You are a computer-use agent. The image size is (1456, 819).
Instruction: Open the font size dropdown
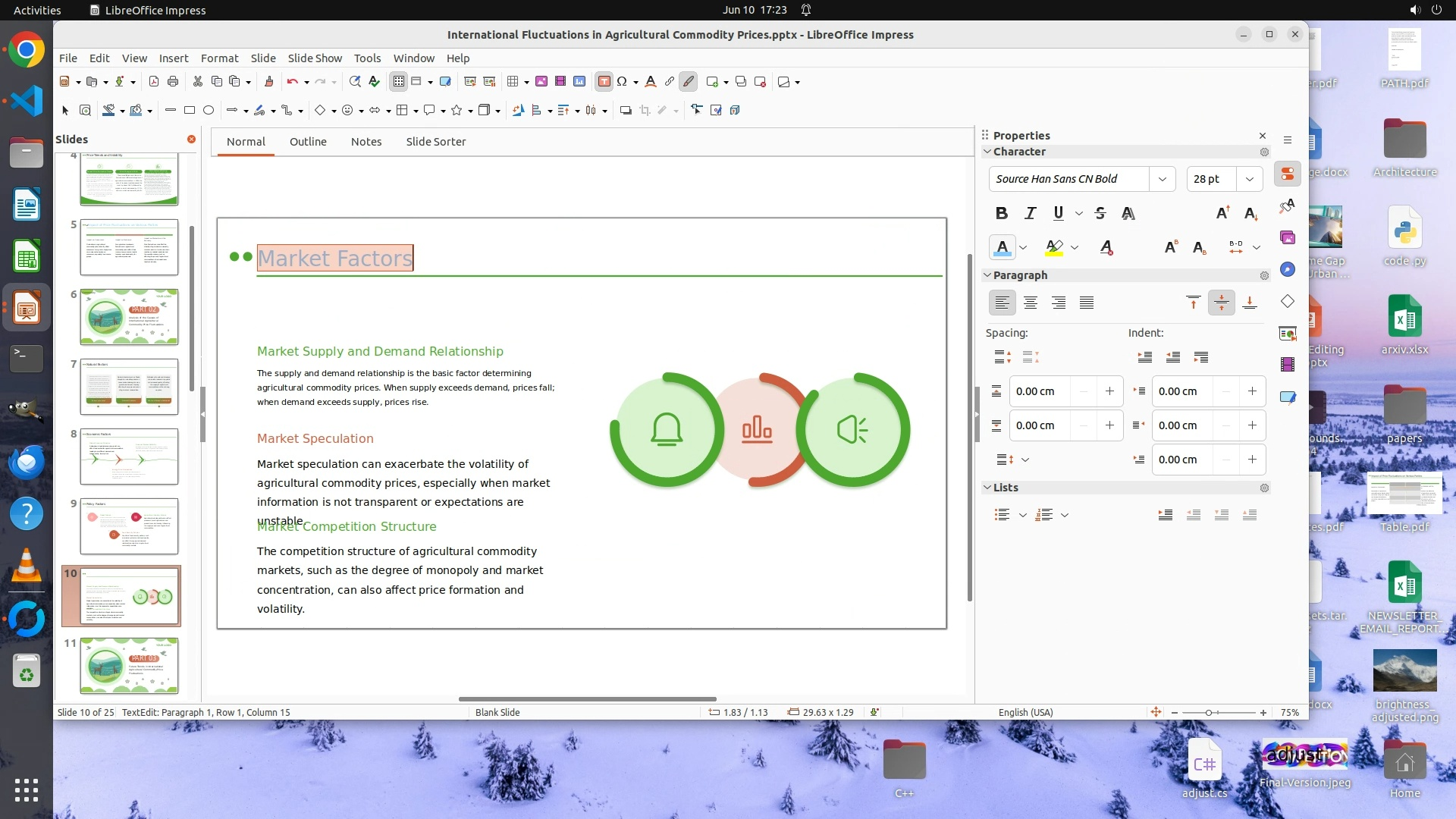[x=1249, y=179]
